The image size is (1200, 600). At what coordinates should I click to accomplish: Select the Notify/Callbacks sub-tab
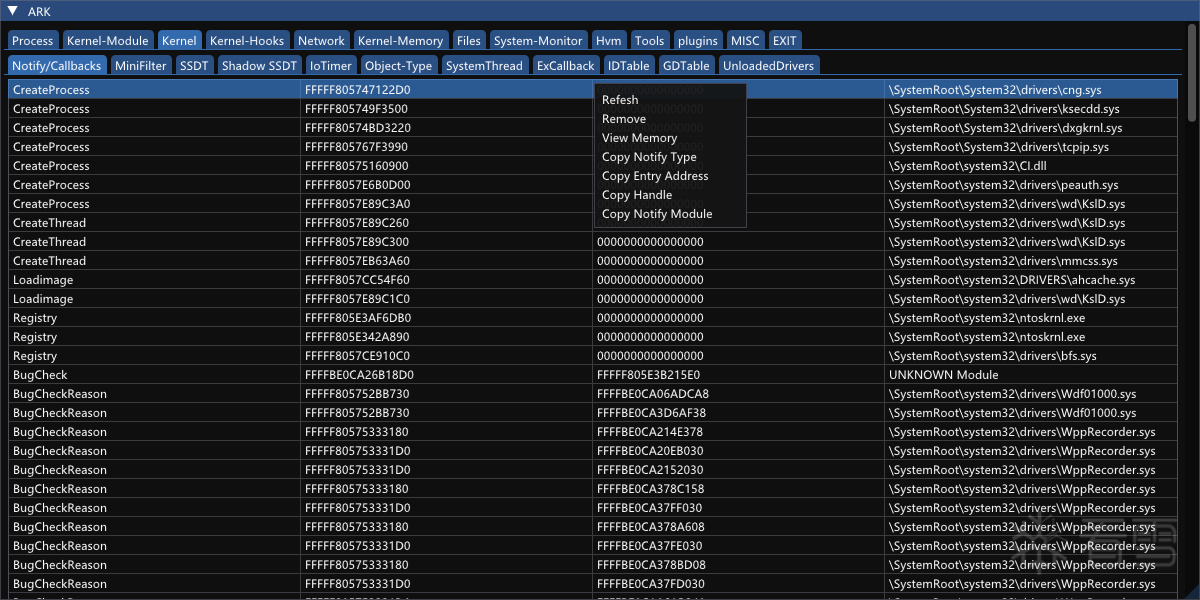coord(57,65)
